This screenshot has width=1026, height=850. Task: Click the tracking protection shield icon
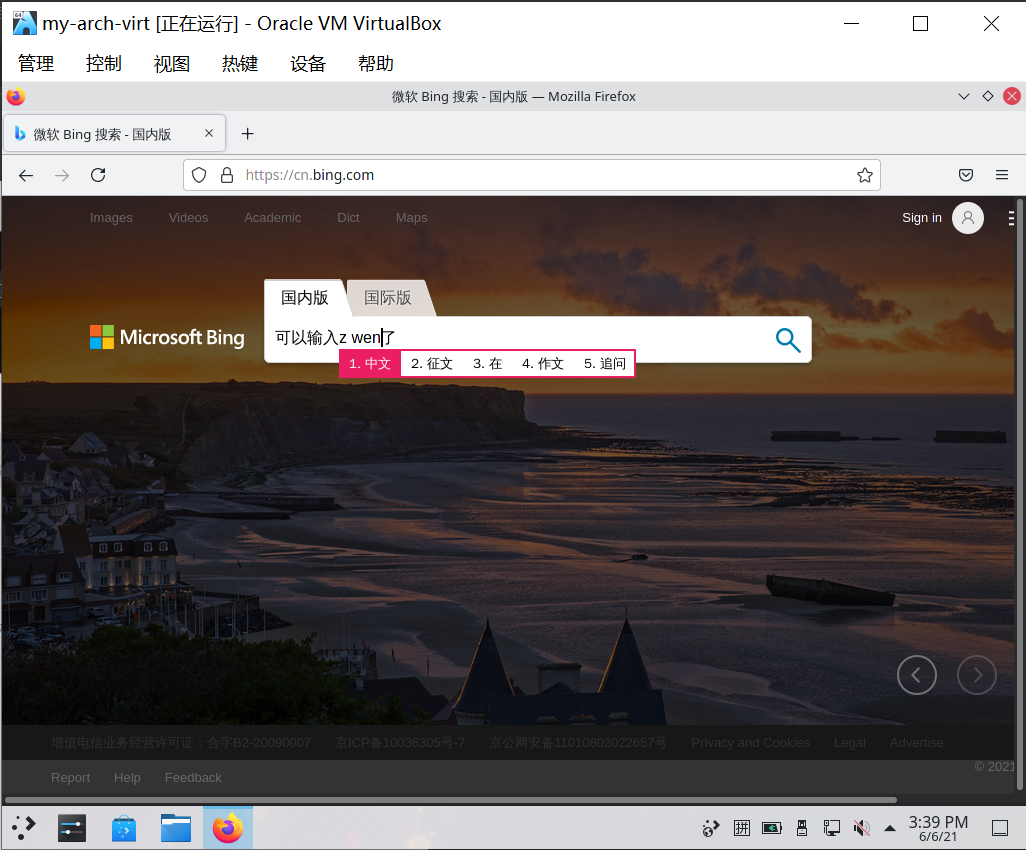click(199, 175)
